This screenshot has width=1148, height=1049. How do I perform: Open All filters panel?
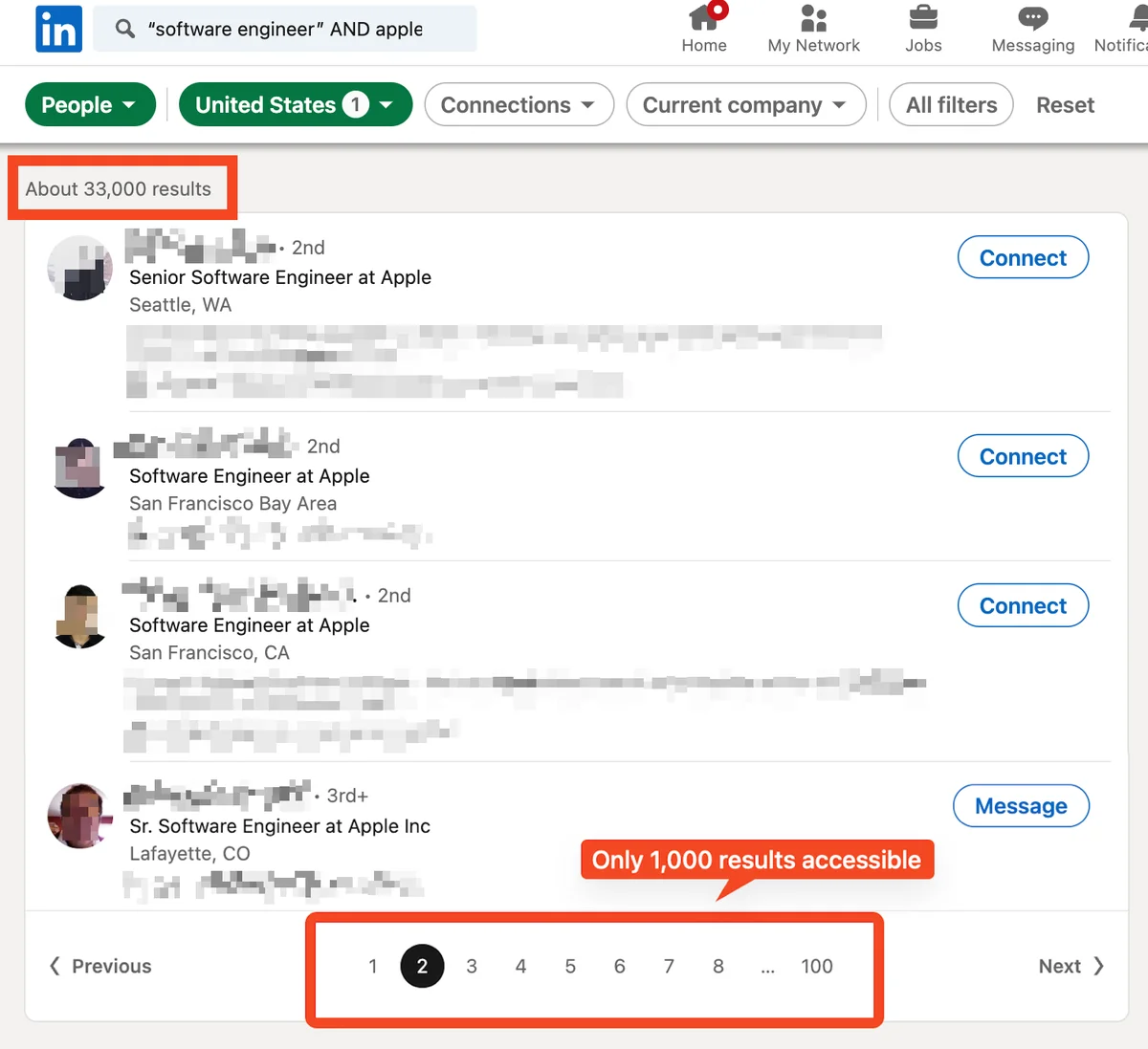[951, 104]
